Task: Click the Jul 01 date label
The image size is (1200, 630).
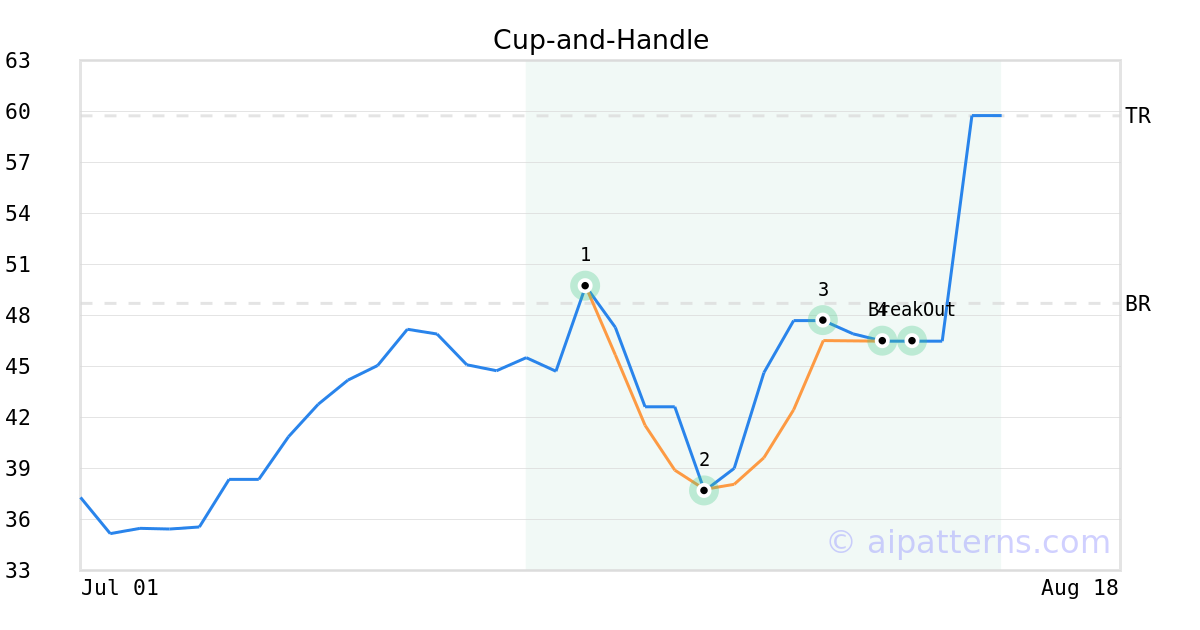Action: (120, 588)
